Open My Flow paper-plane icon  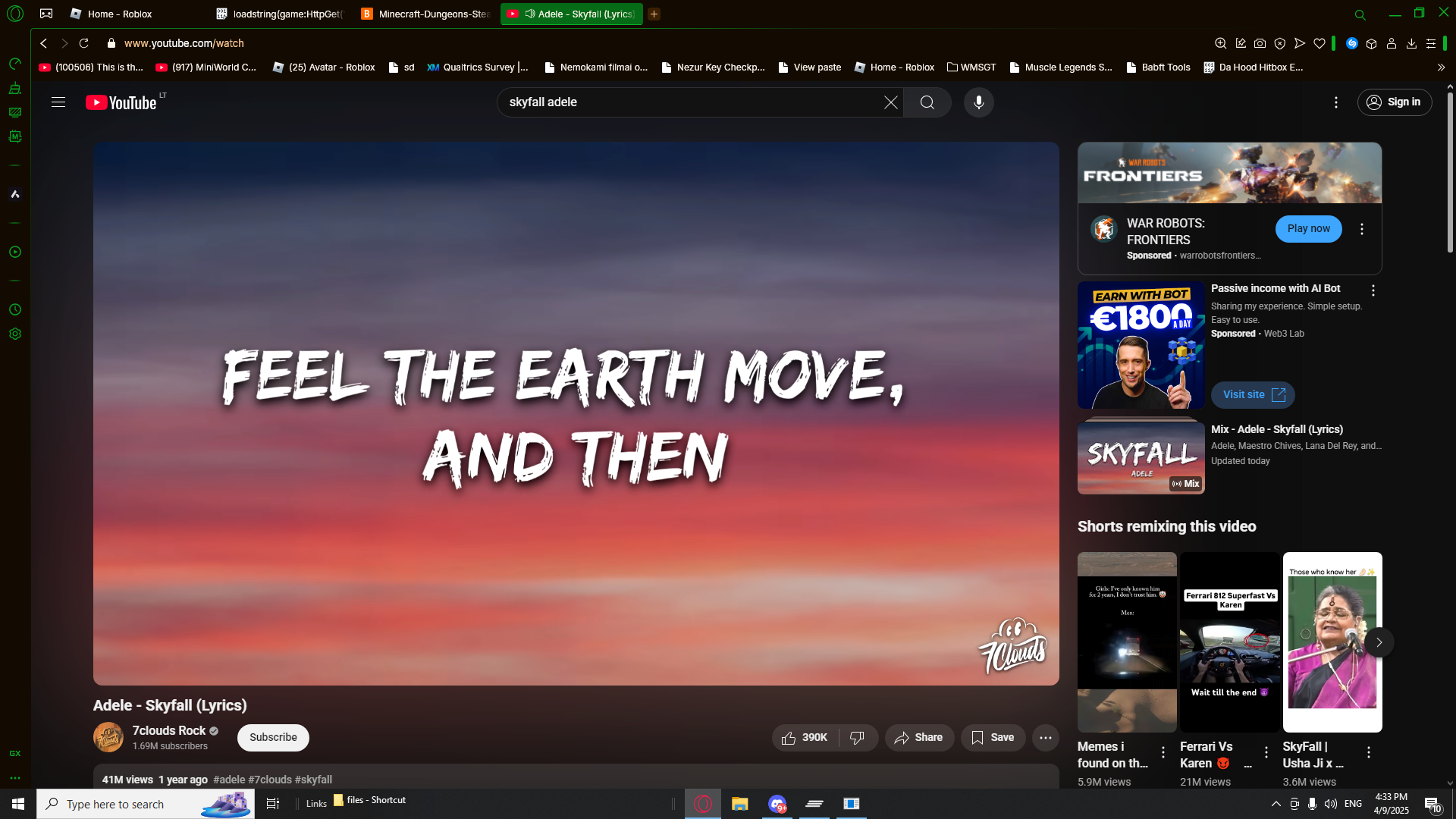[1300, 43]
